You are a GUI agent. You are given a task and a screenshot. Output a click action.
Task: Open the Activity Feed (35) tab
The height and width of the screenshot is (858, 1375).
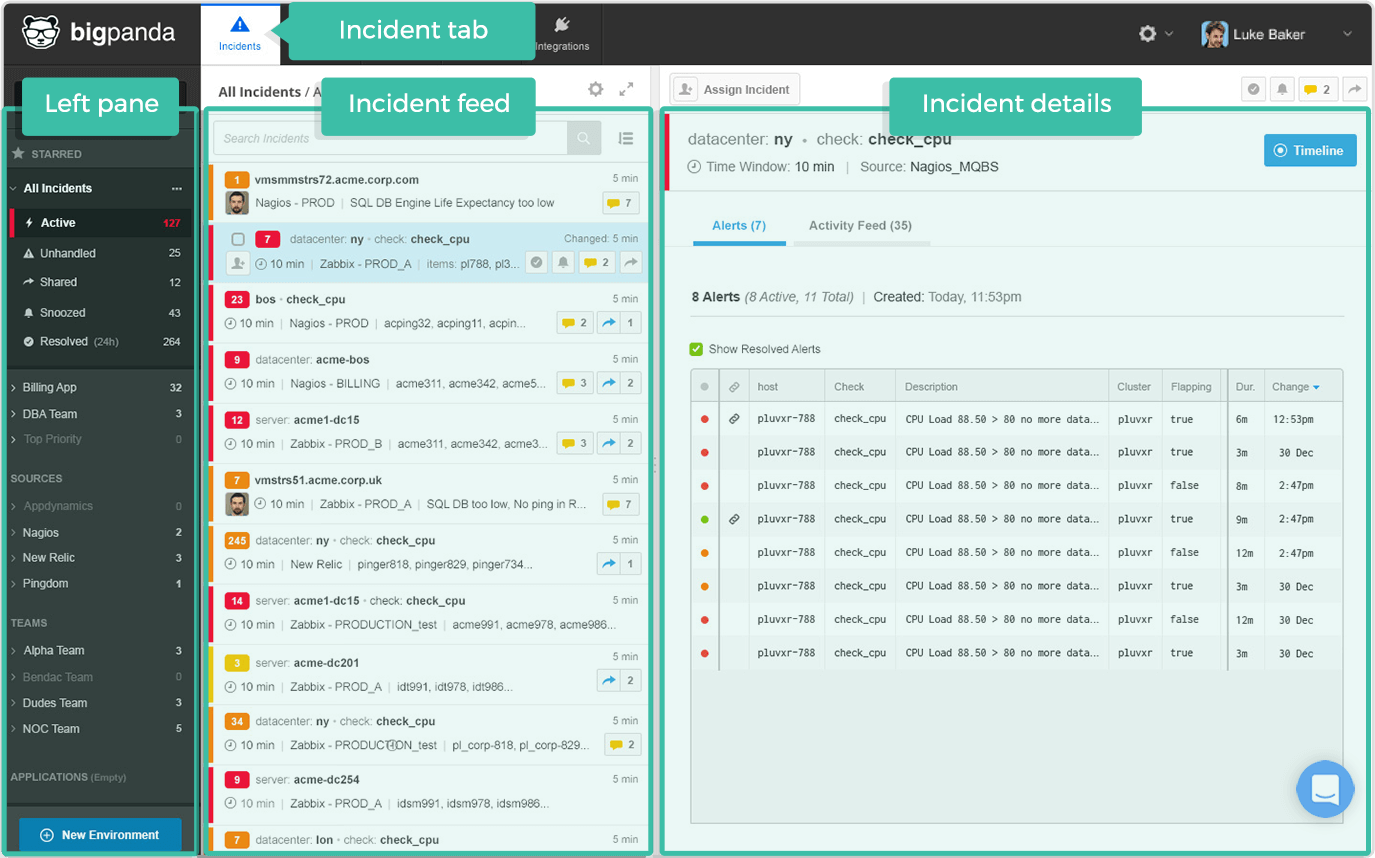click(860, 226)
